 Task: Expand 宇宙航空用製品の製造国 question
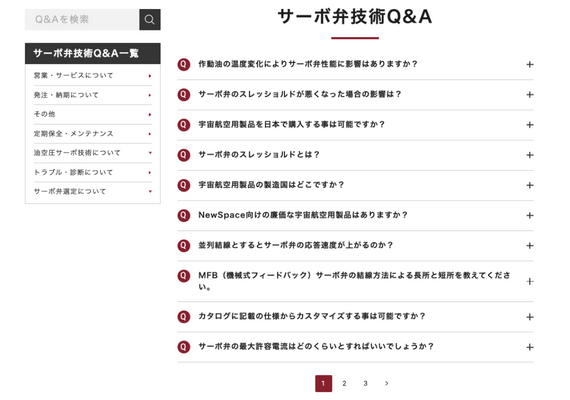355,185
